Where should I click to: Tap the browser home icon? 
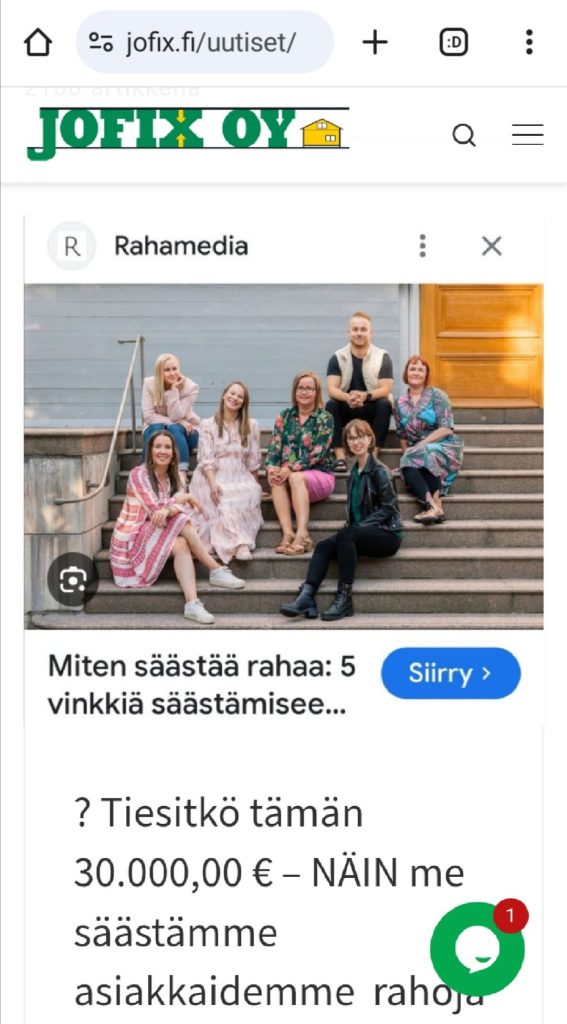(38, 43)
